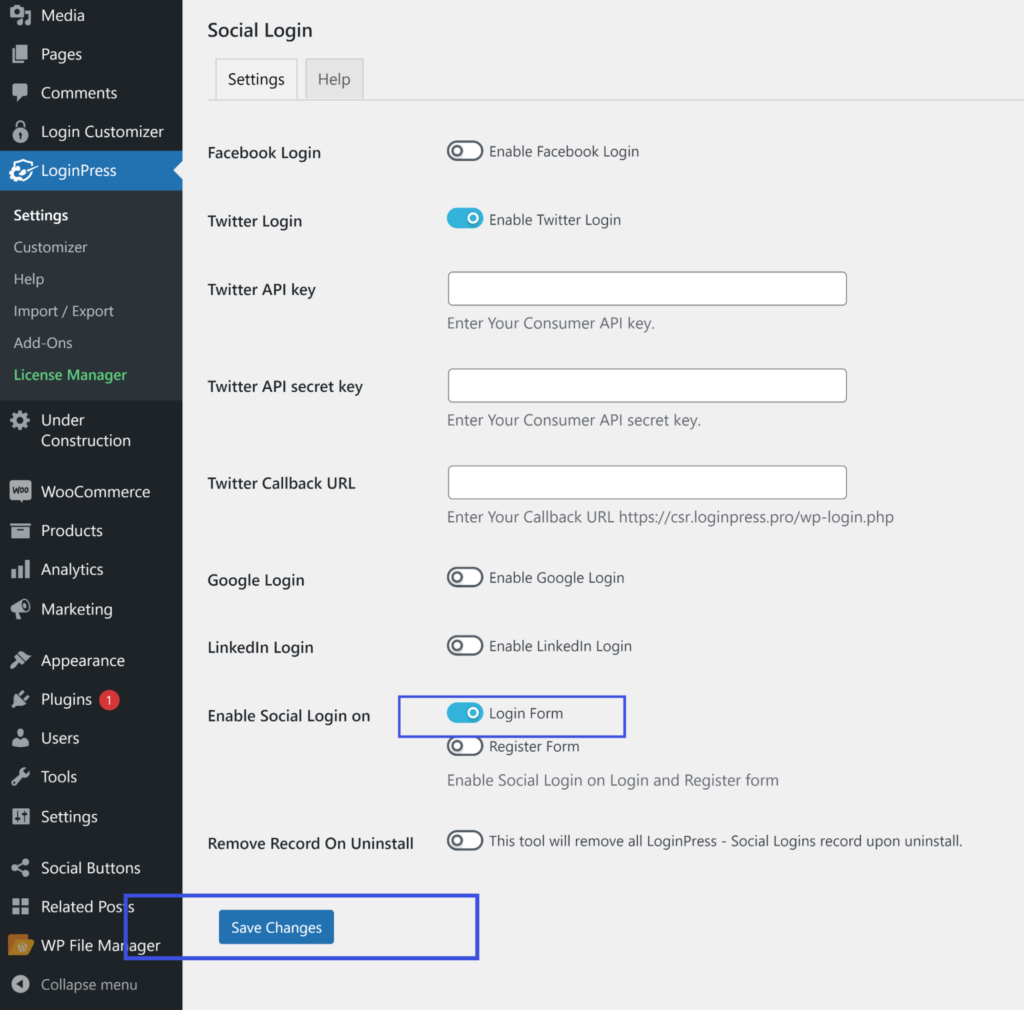This screenshot has width=1024, height=1010.
Task: Open the License Manager submenu item
Action: point(70,375)
